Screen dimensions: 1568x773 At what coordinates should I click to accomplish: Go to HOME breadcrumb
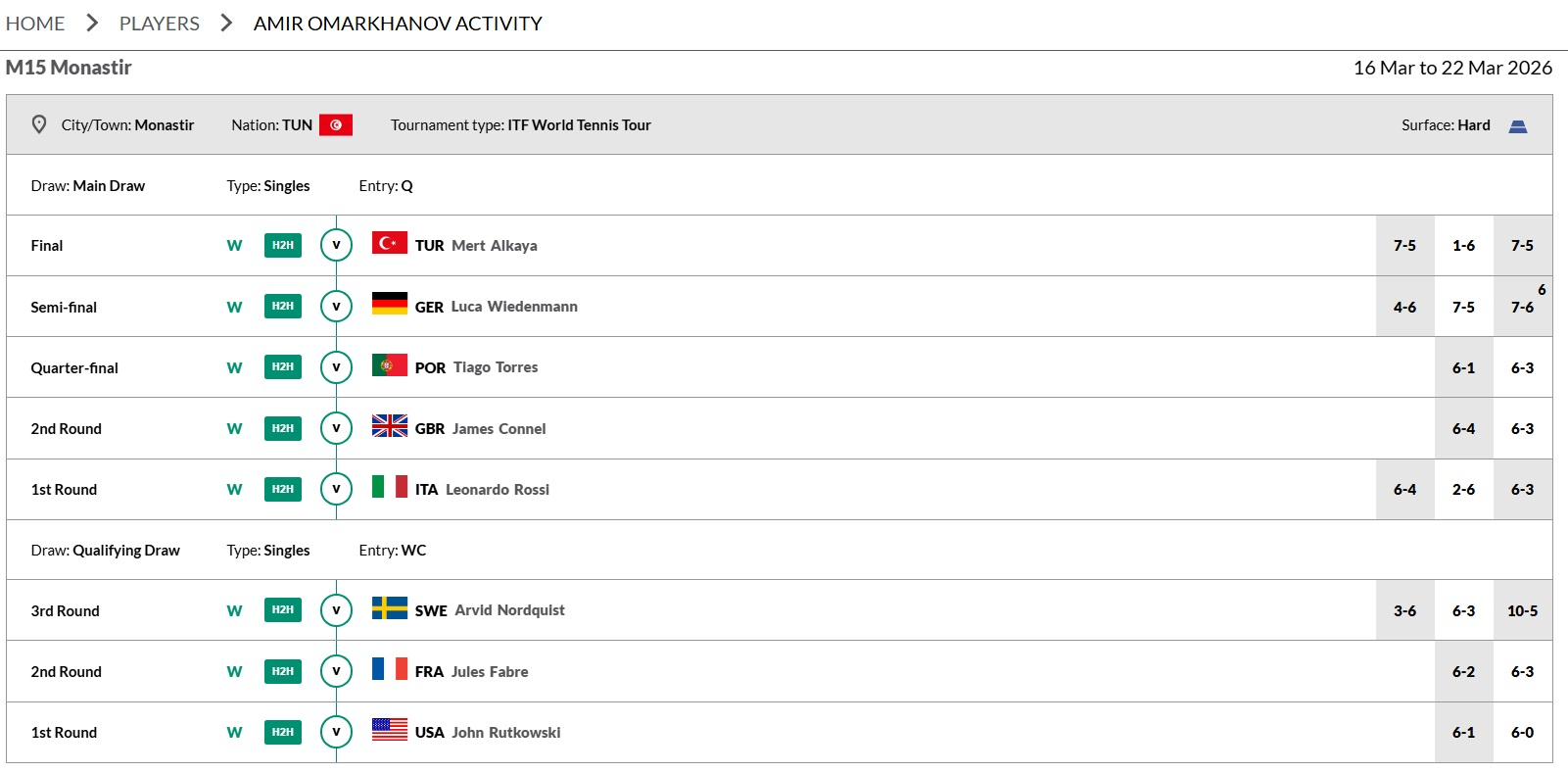(x=35, y=24)
